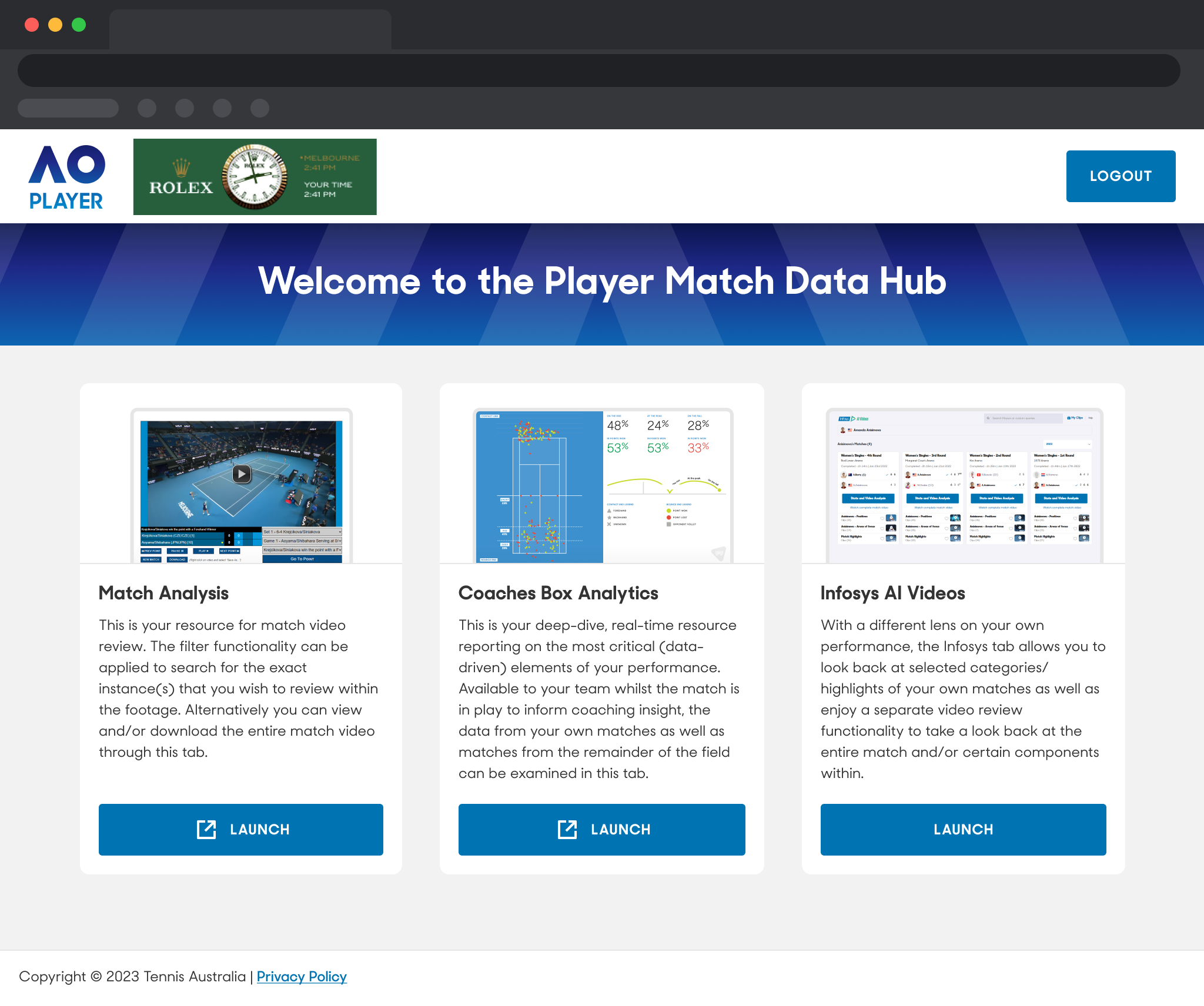Click the Rolex clock banner
1204x1006 pixels.
(255, 177)
